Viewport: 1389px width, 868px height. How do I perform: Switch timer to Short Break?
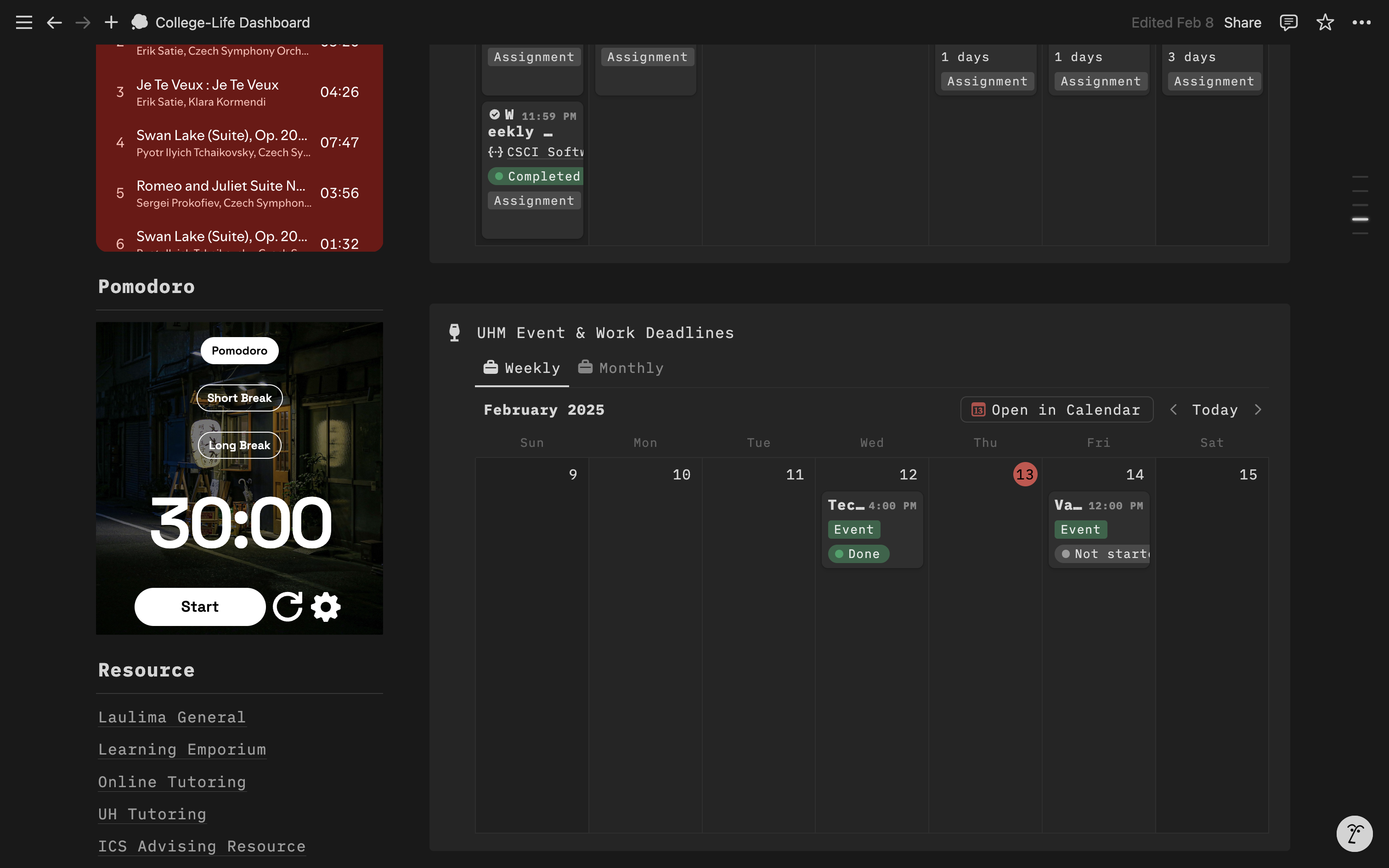239,398
